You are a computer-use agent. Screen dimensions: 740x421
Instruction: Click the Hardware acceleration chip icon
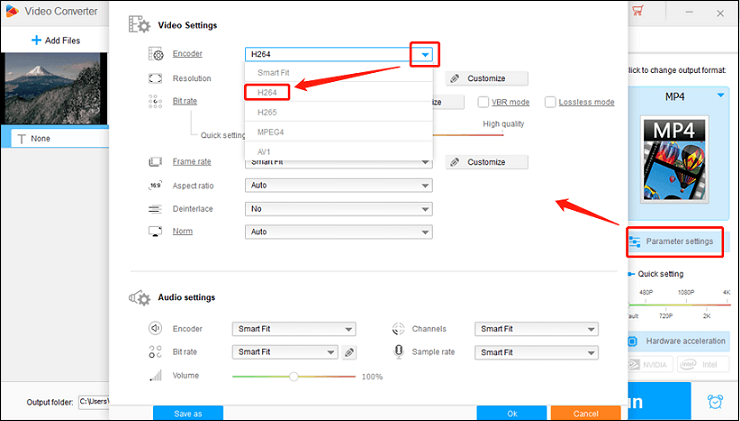pos(634,341)
